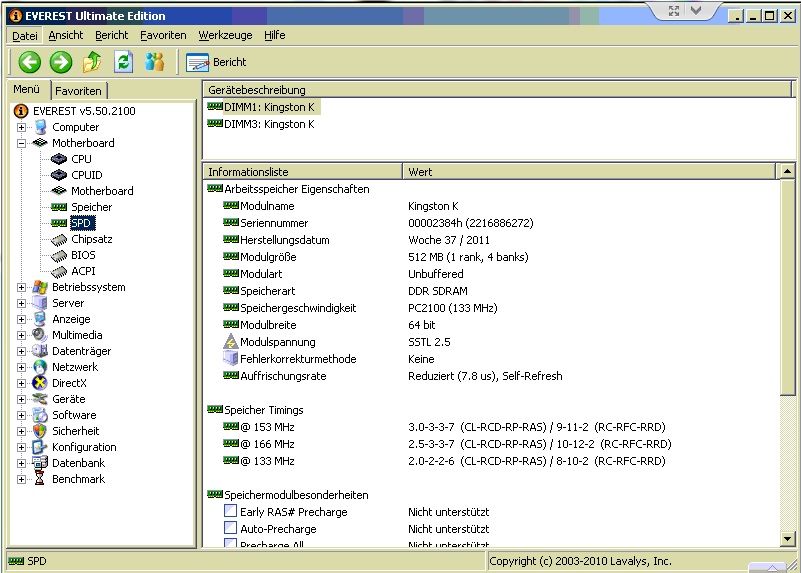
Task: Click the green Back arrow toolbar icon
Action: pos(30,62)
